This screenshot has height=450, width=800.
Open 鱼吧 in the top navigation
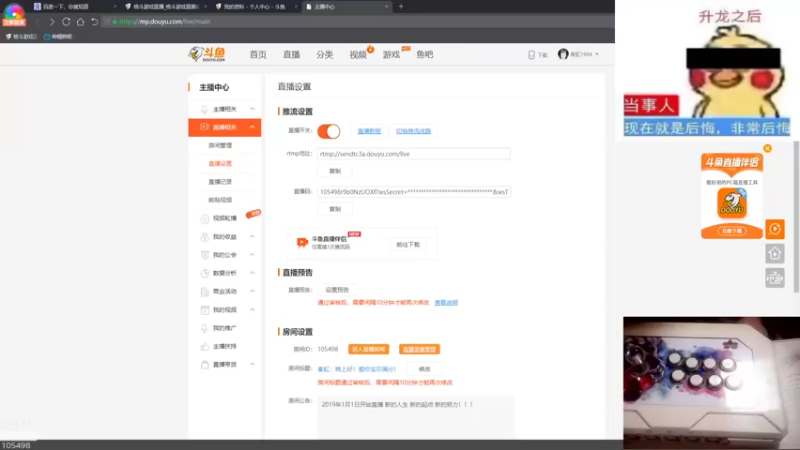[x=424, y=54]
